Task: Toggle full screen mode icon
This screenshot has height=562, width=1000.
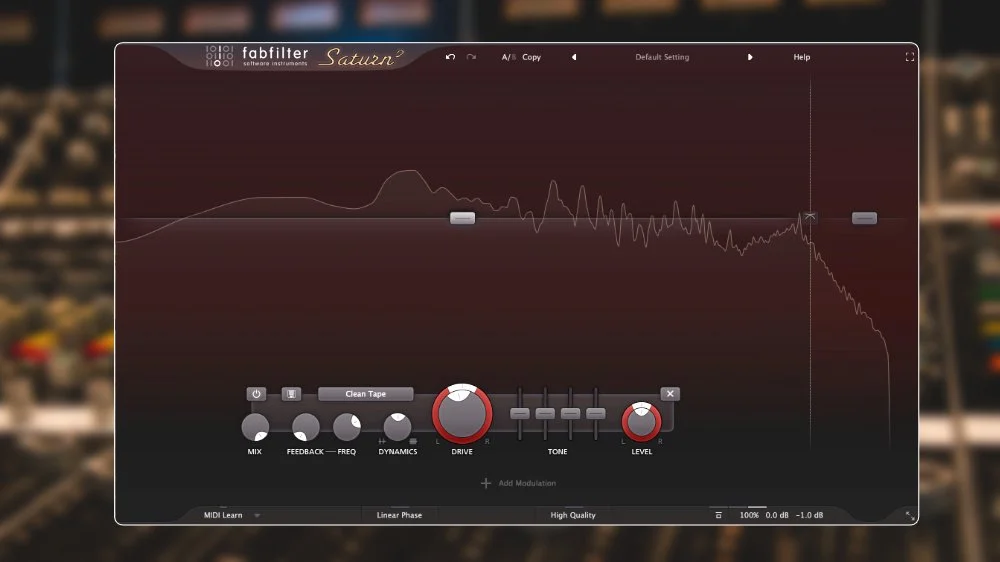Action: tap(910, 57)
